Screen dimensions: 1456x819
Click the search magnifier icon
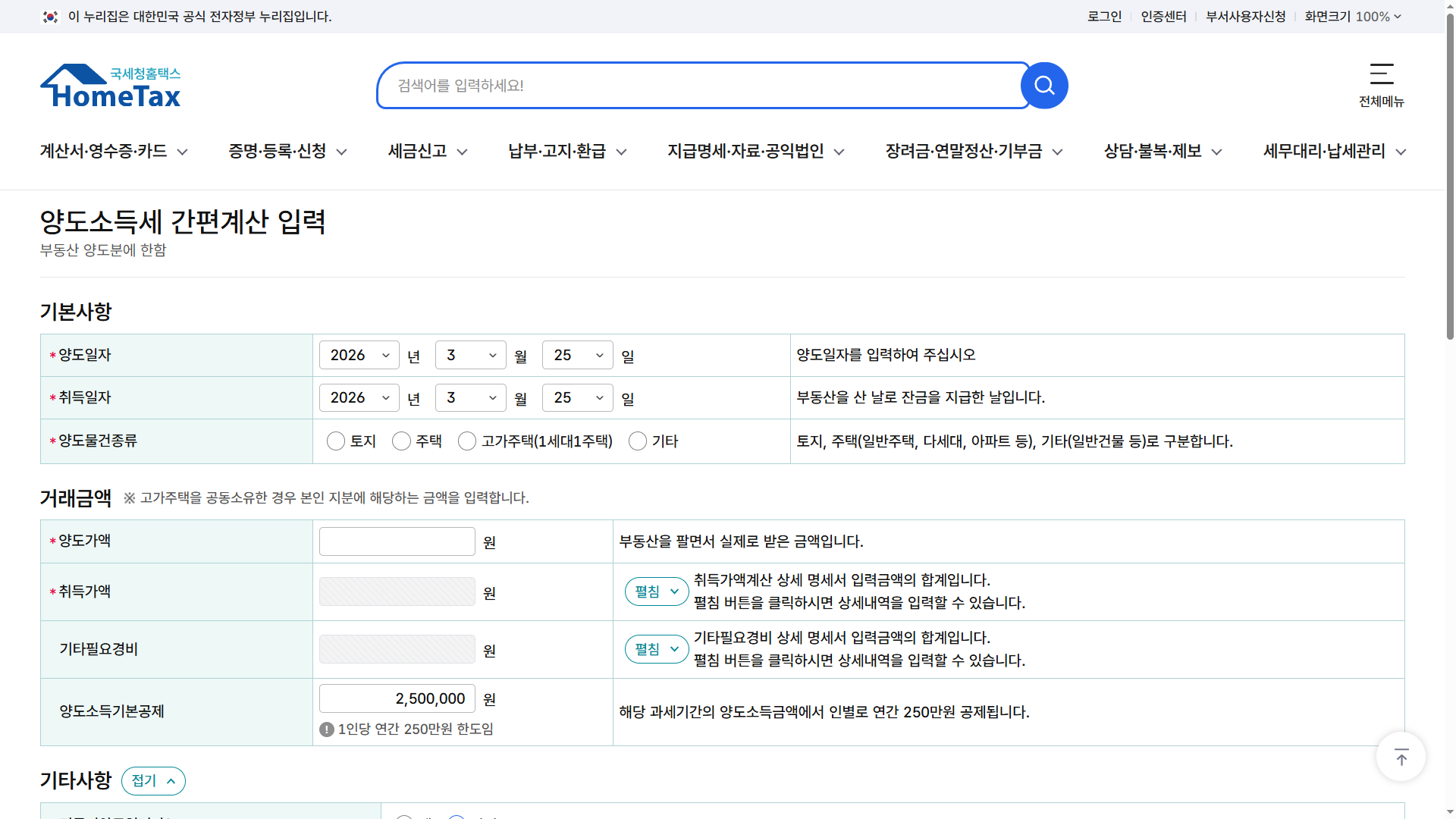click(x=1044, y=85)
